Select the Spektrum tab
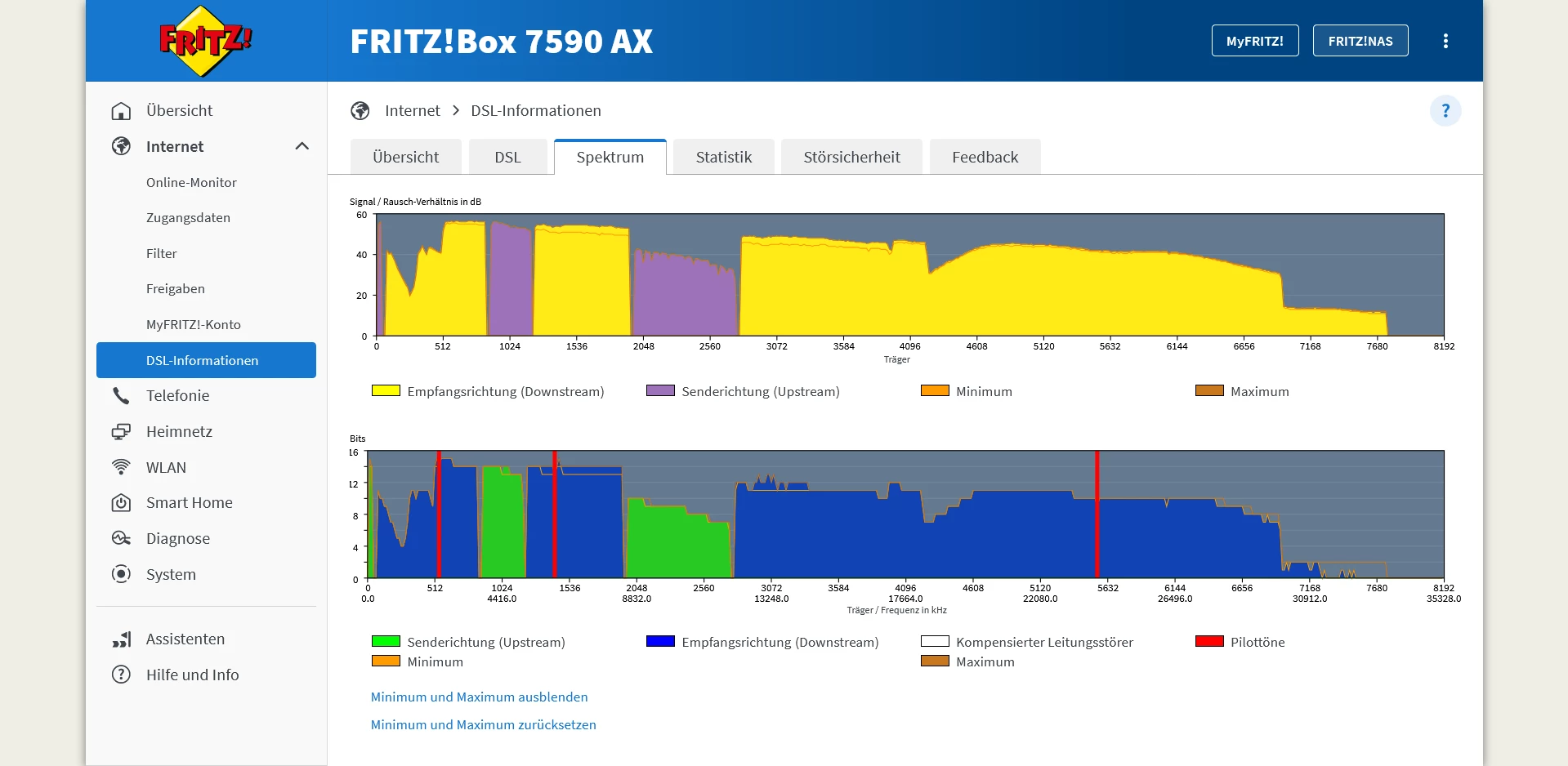 610,157
